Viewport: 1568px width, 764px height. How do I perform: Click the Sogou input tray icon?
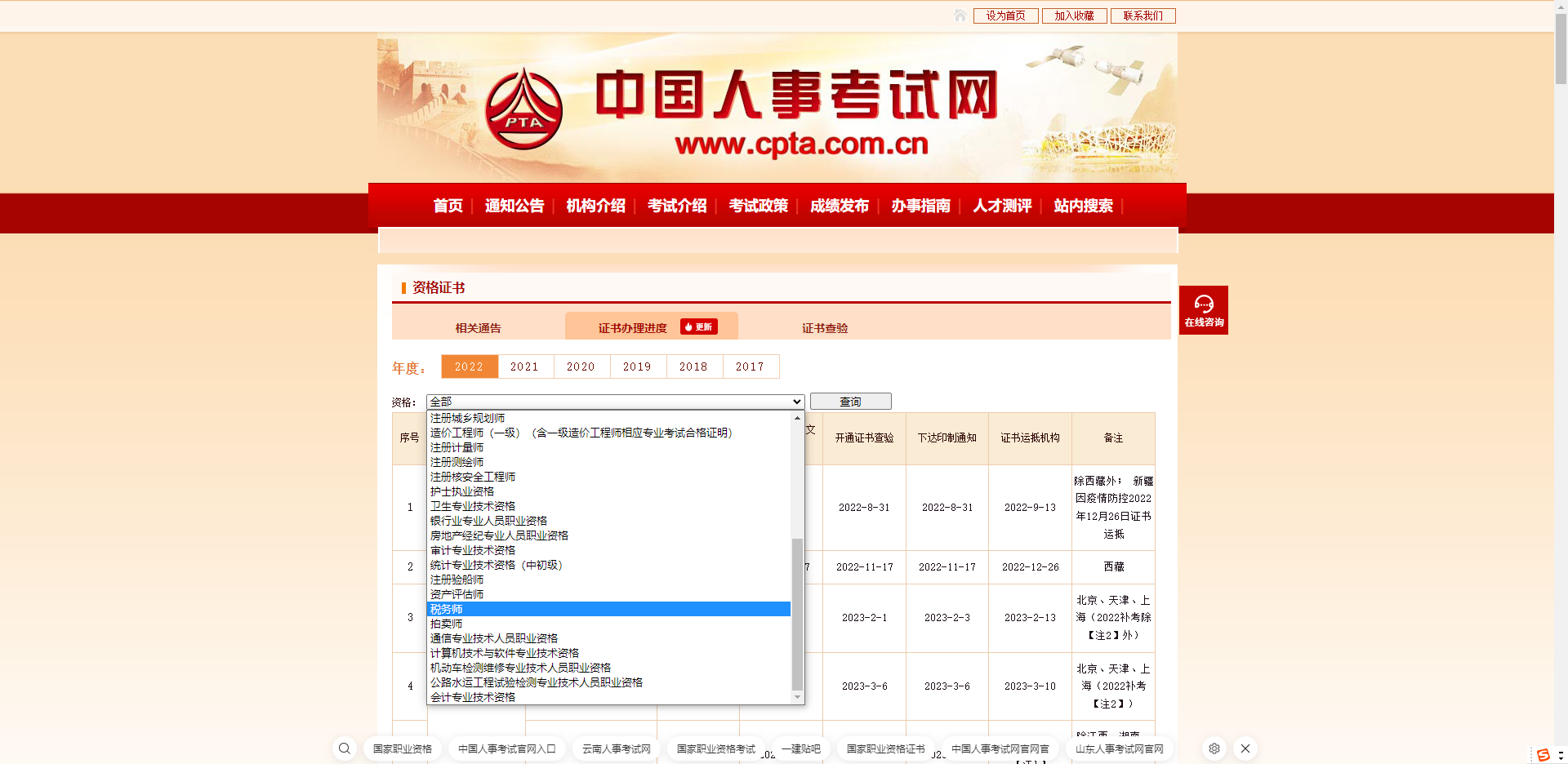pos(1543,755)
